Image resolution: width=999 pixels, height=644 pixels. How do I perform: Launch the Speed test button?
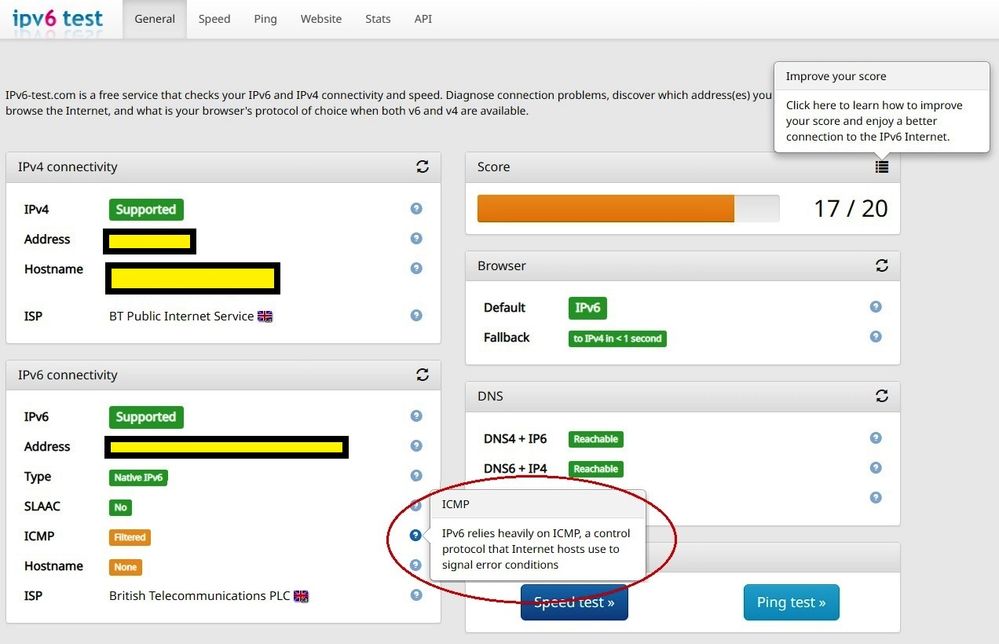(573, 603)
